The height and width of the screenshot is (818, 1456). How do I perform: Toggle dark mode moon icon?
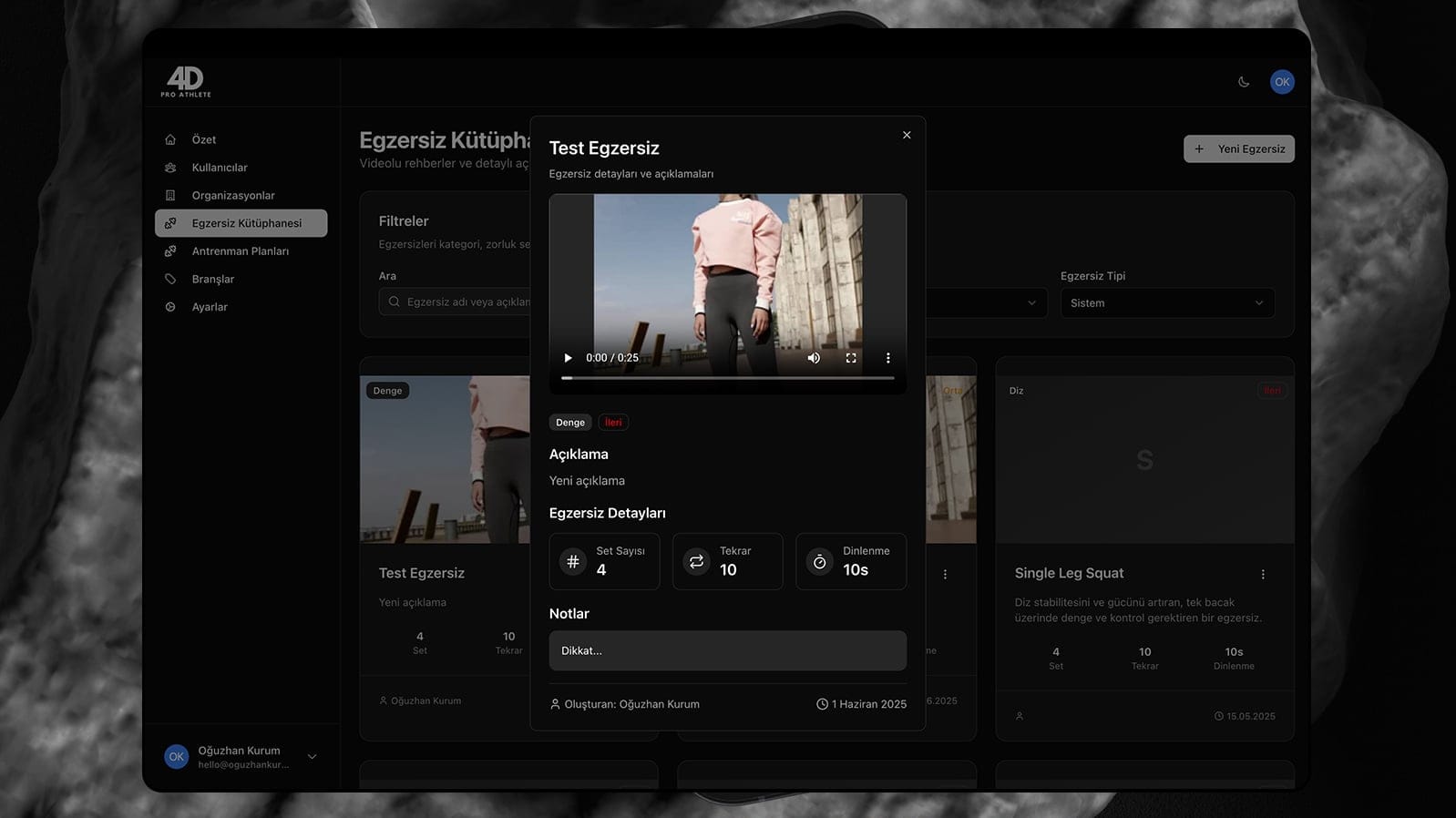point(1244,82)
